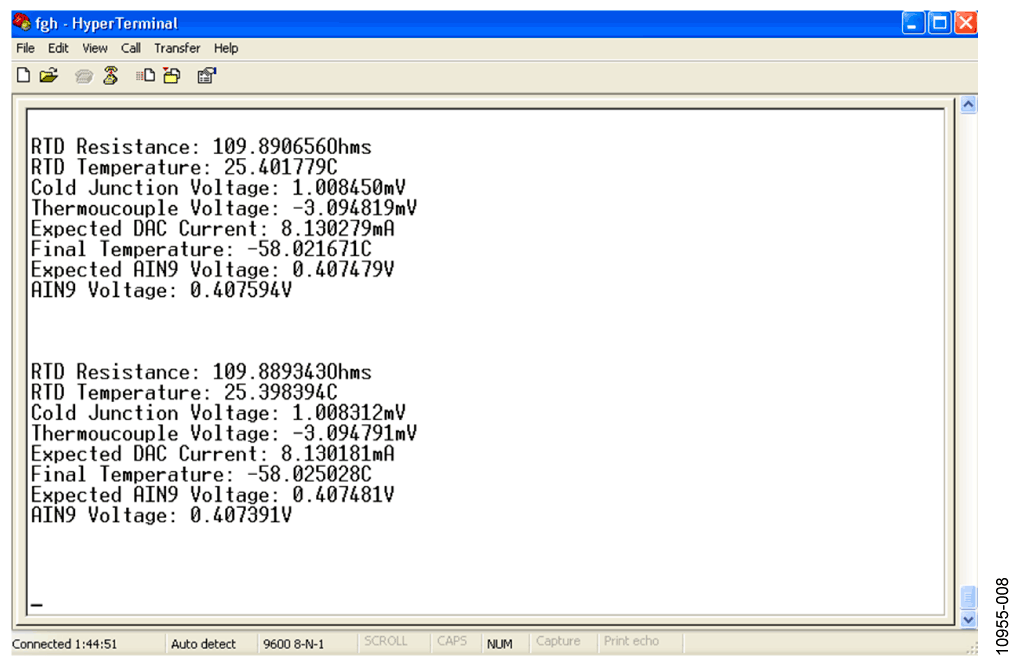Open the Transfer menu
1024x666 pixels.
[177, 48]
